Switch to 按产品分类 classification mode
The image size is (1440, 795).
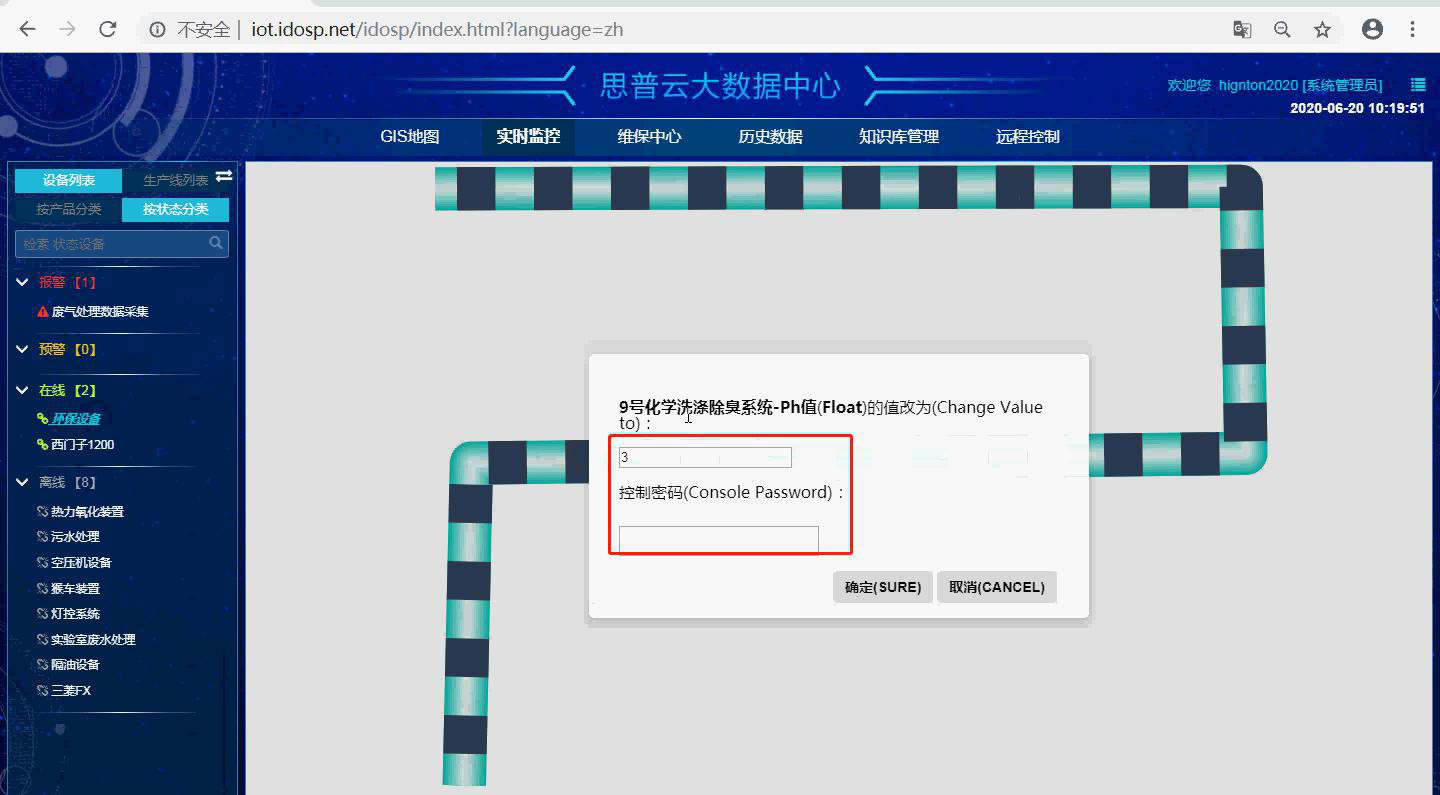point(67,209)
